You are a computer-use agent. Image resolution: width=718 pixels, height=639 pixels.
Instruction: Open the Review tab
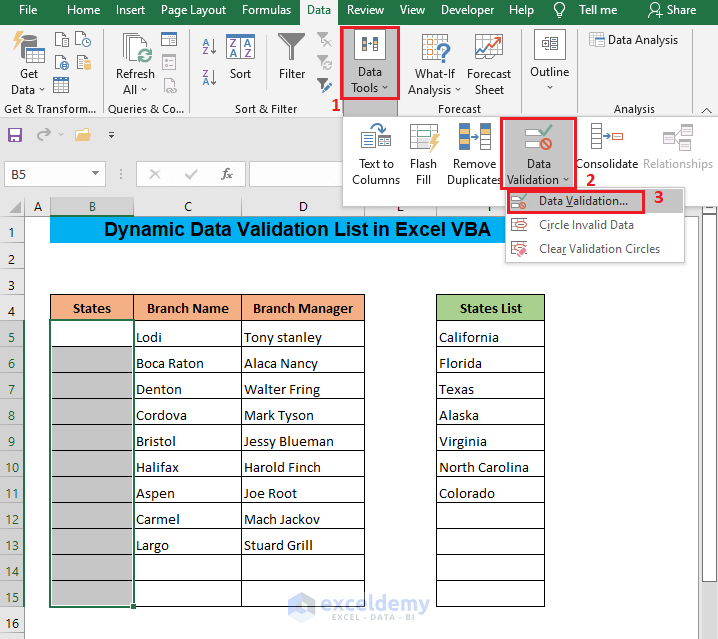[x=365, y=10]
